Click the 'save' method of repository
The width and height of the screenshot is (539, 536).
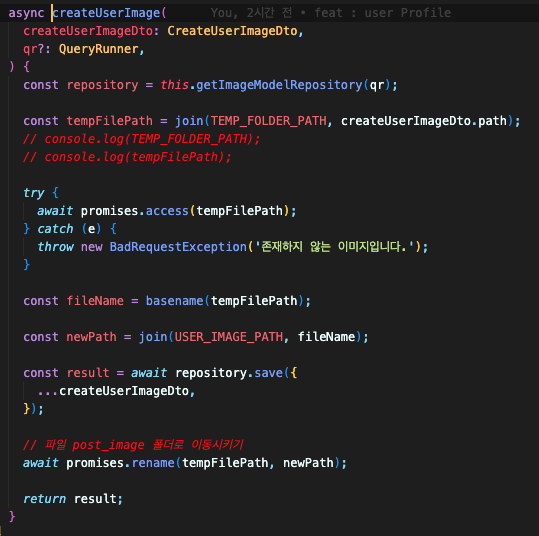(x=268, y=373)
